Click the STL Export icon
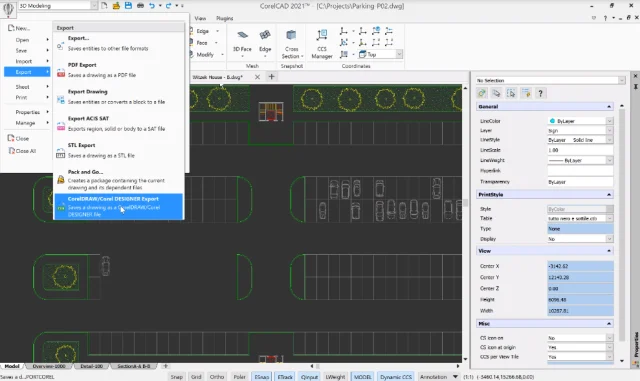The height and width of the screenshot is (381, 640). coord(61,154)
